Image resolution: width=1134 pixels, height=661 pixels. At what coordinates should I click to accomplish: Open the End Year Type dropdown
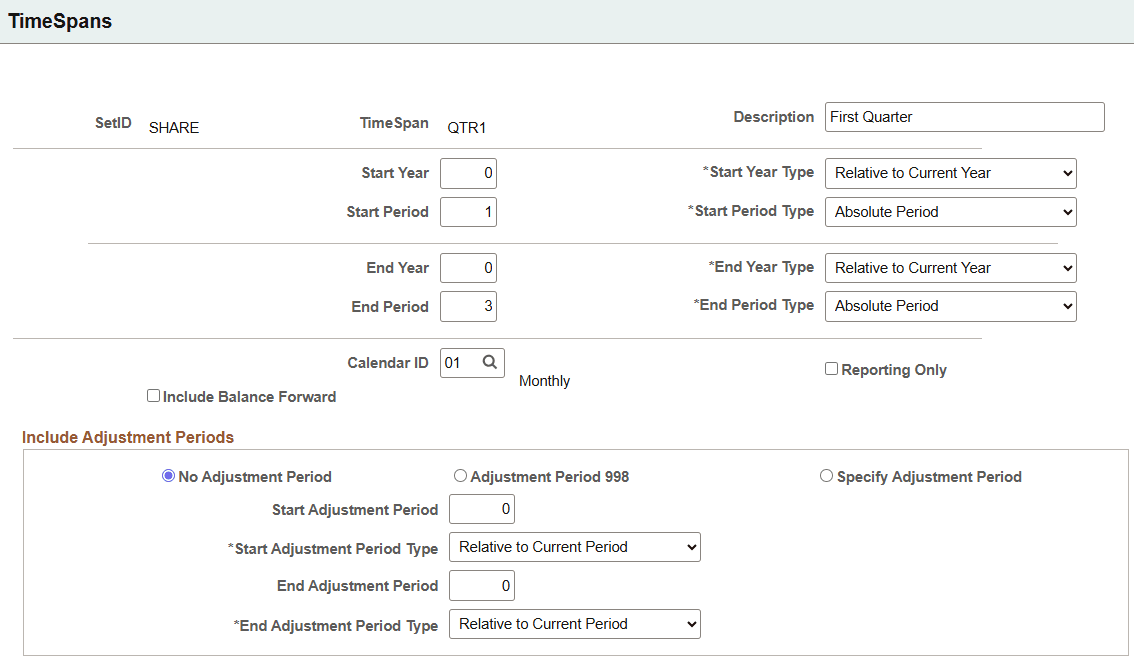(x=950, y=268)
